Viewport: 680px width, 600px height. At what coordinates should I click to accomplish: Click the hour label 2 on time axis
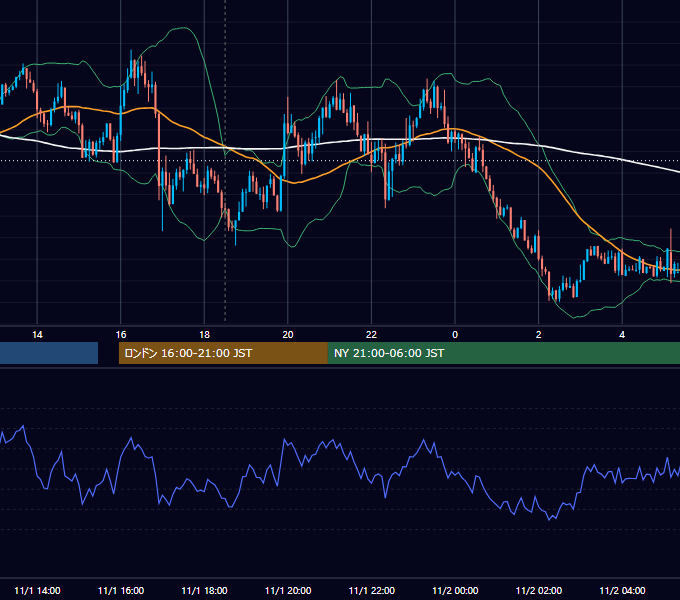point(539,335)
